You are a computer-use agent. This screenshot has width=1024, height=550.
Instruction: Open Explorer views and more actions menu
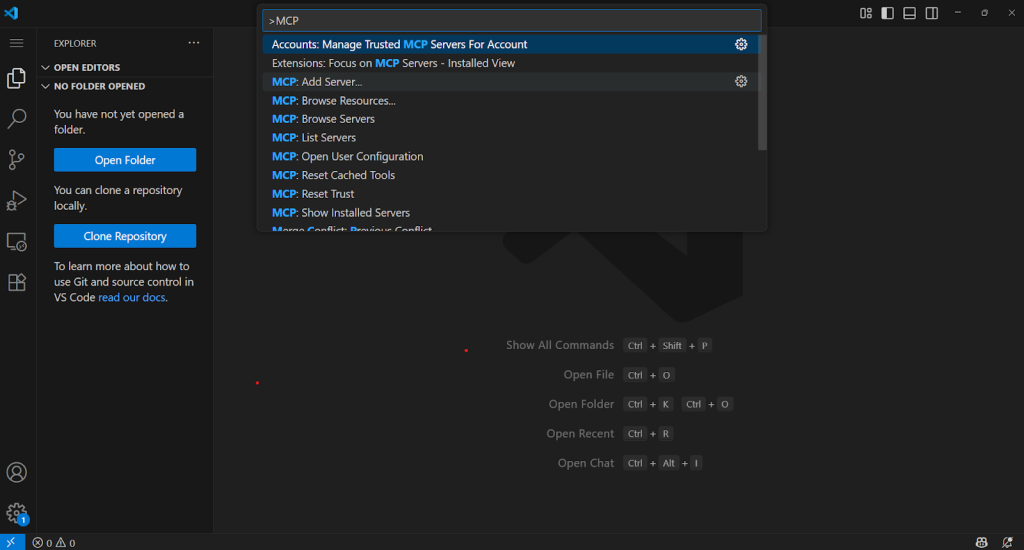194,44
